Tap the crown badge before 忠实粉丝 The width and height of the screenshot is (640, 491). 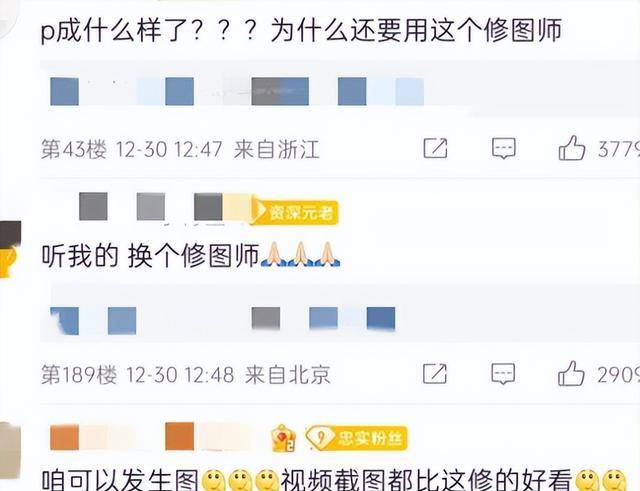coord(284,438)
